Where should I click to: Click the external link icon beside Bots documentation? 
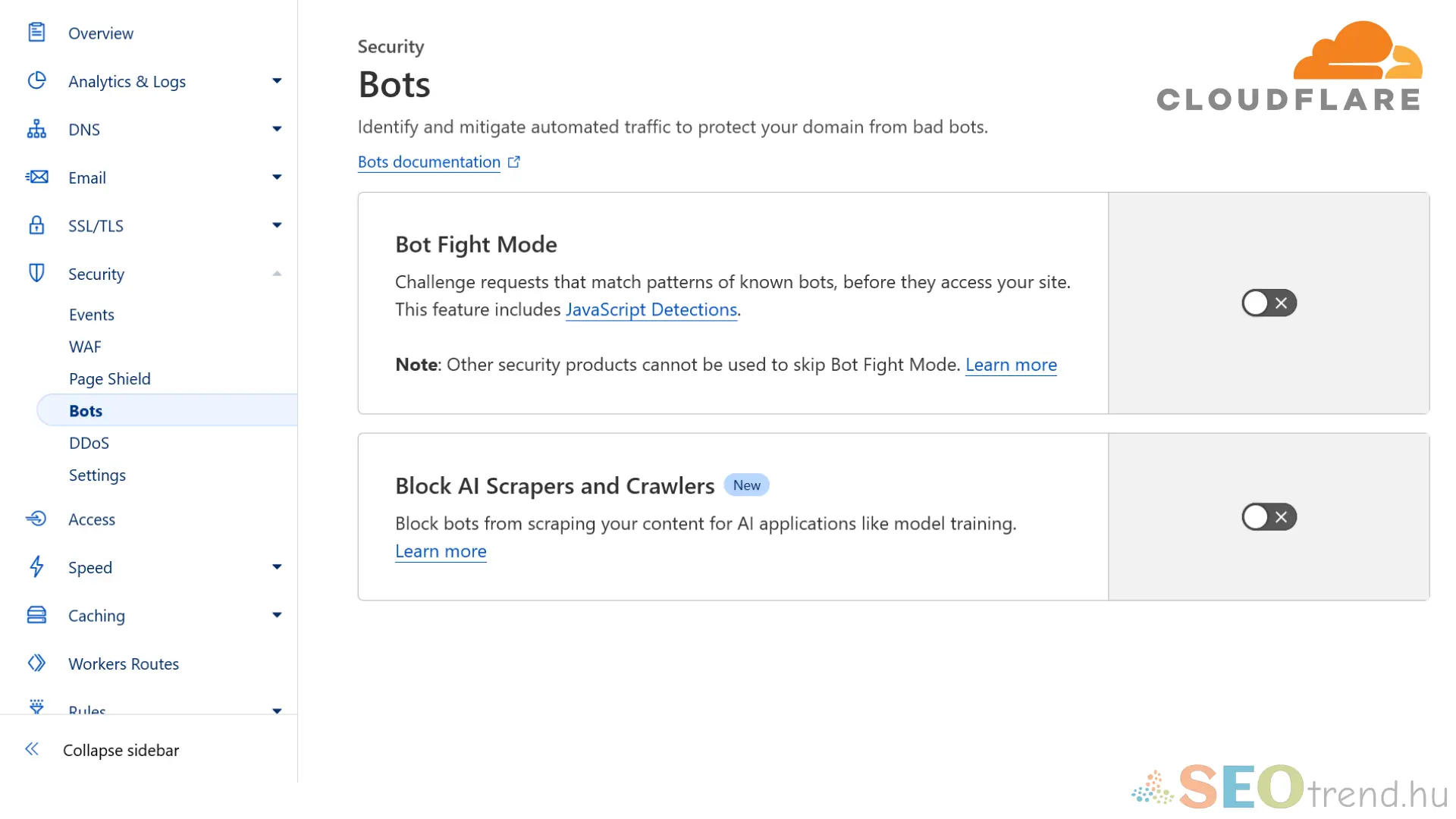coord(514,162)
